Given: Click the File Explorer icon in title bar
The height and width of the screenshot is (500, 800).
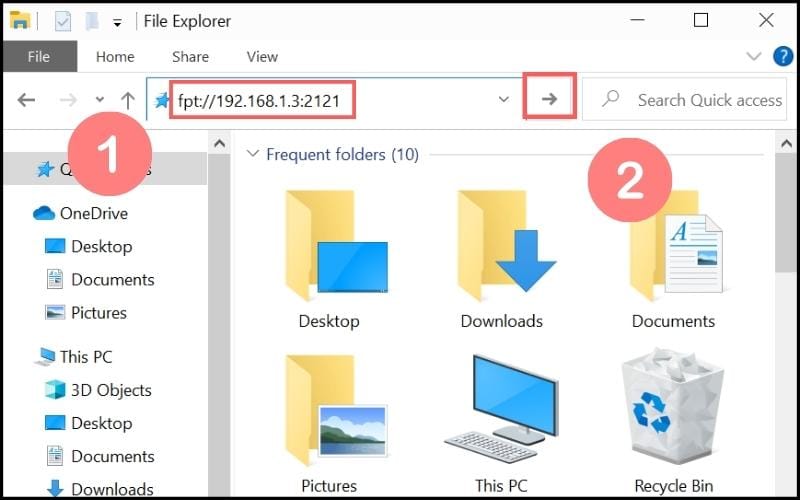Looking at the screenshot, I should tap(20, 20).
